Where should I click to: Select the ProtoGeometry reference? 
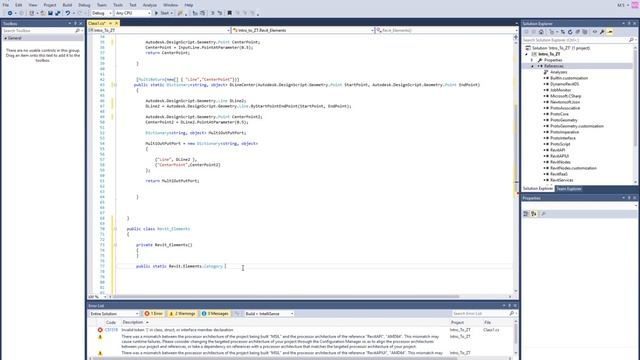point(564,120)
